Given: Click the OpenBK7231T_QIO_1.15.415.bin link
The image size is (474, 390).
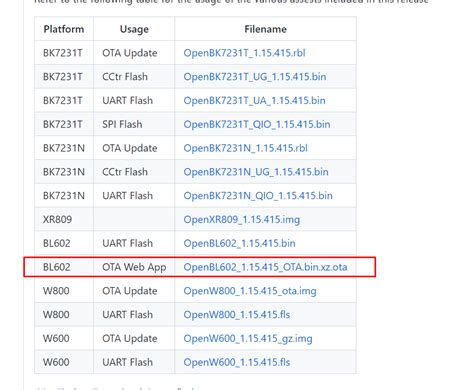Looking at the screenshot, I should pos(257,124).
